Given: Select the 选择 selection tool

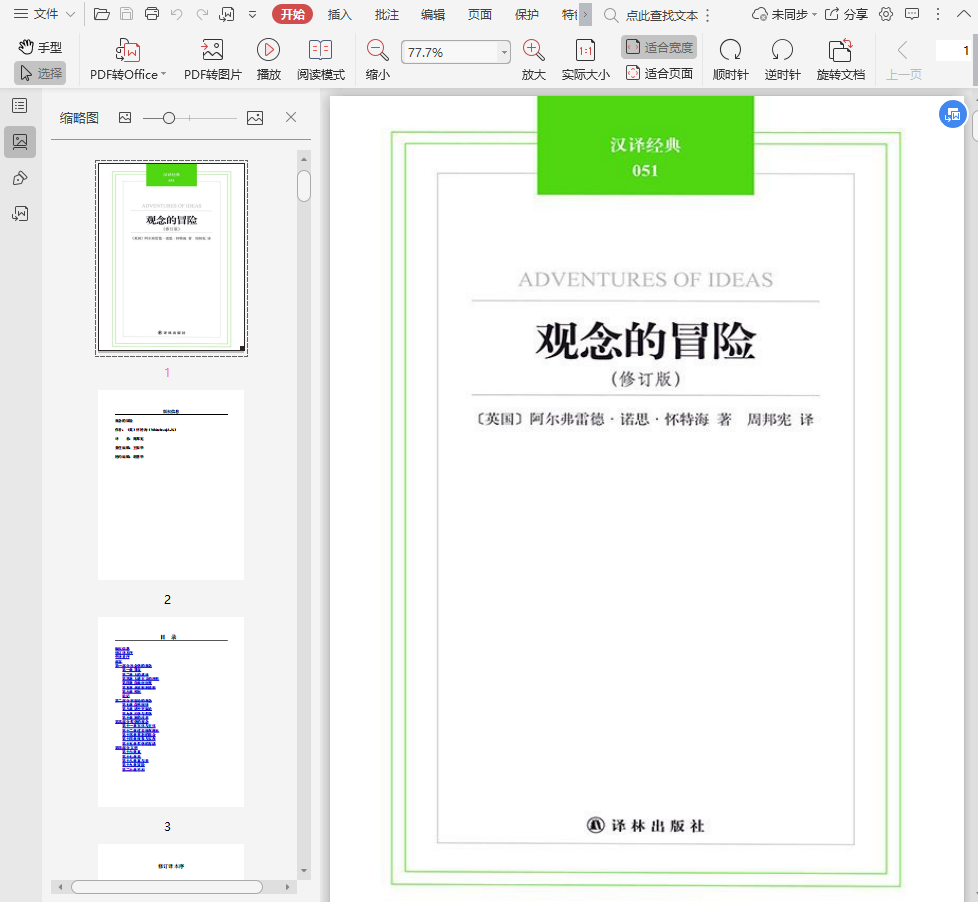Looking at the screenshot, I should click(40, 73).
